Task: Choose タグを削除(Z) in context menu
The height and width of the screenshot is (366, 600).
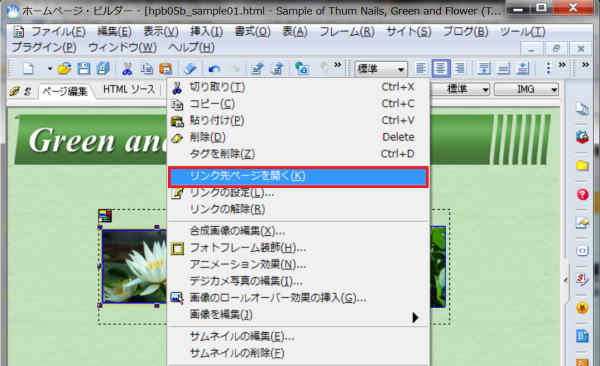Action: 298,154
